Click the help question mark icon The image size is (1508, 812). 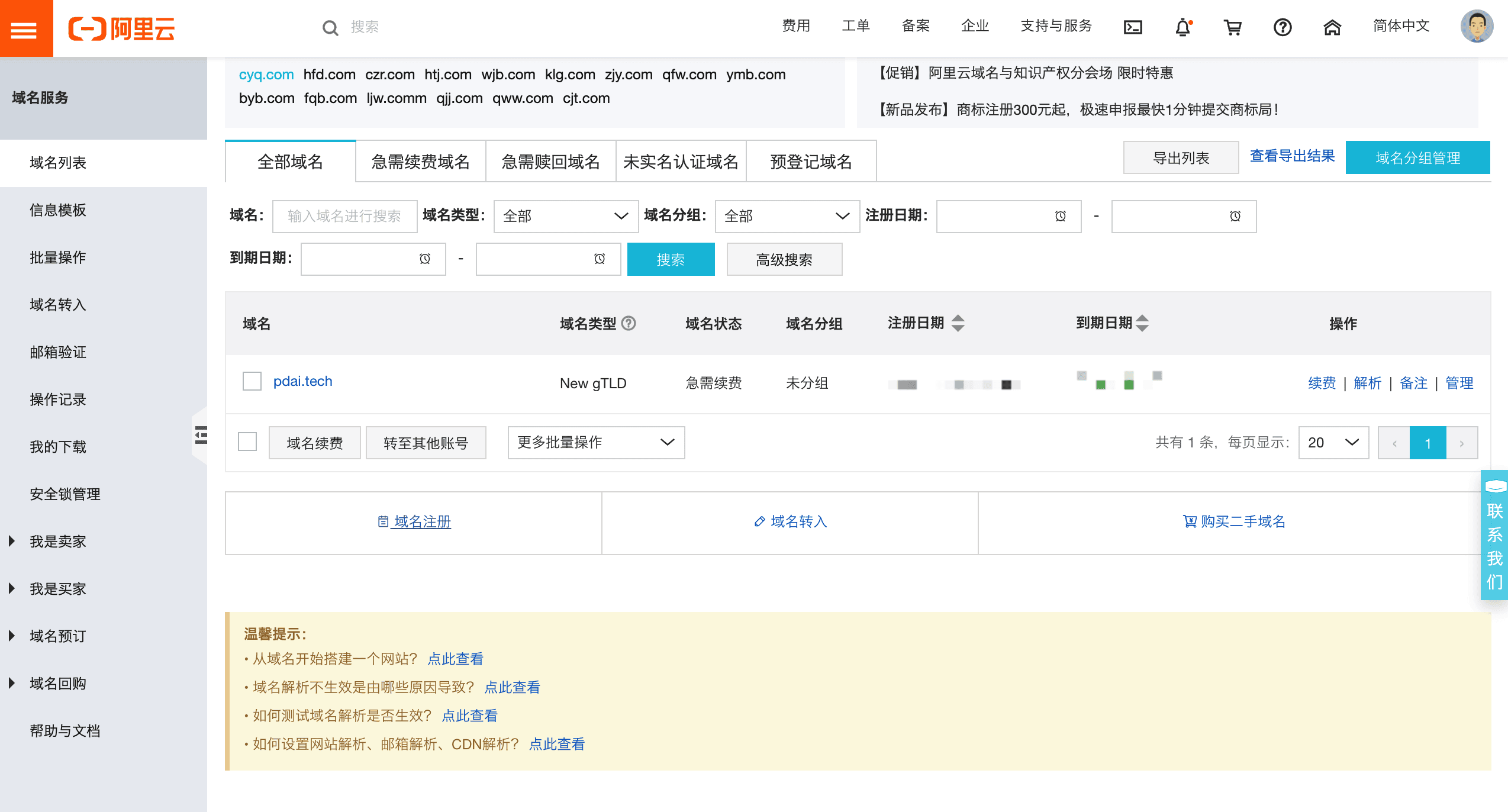pos(1283,27)
